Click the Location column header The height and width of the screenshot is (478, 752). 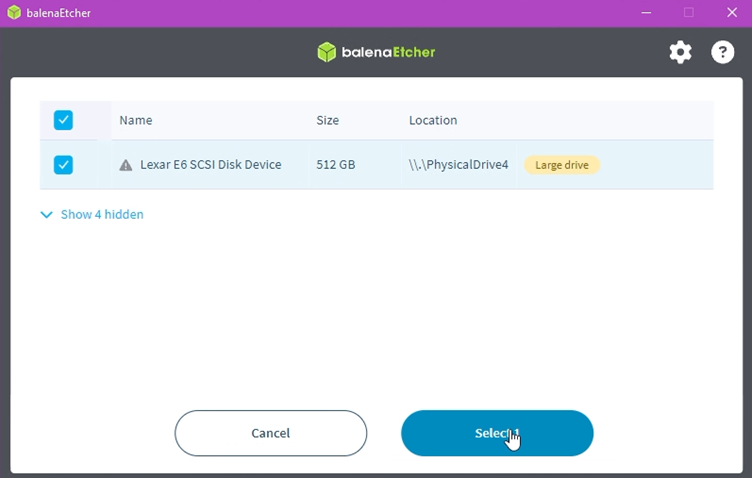pos(433,120)
